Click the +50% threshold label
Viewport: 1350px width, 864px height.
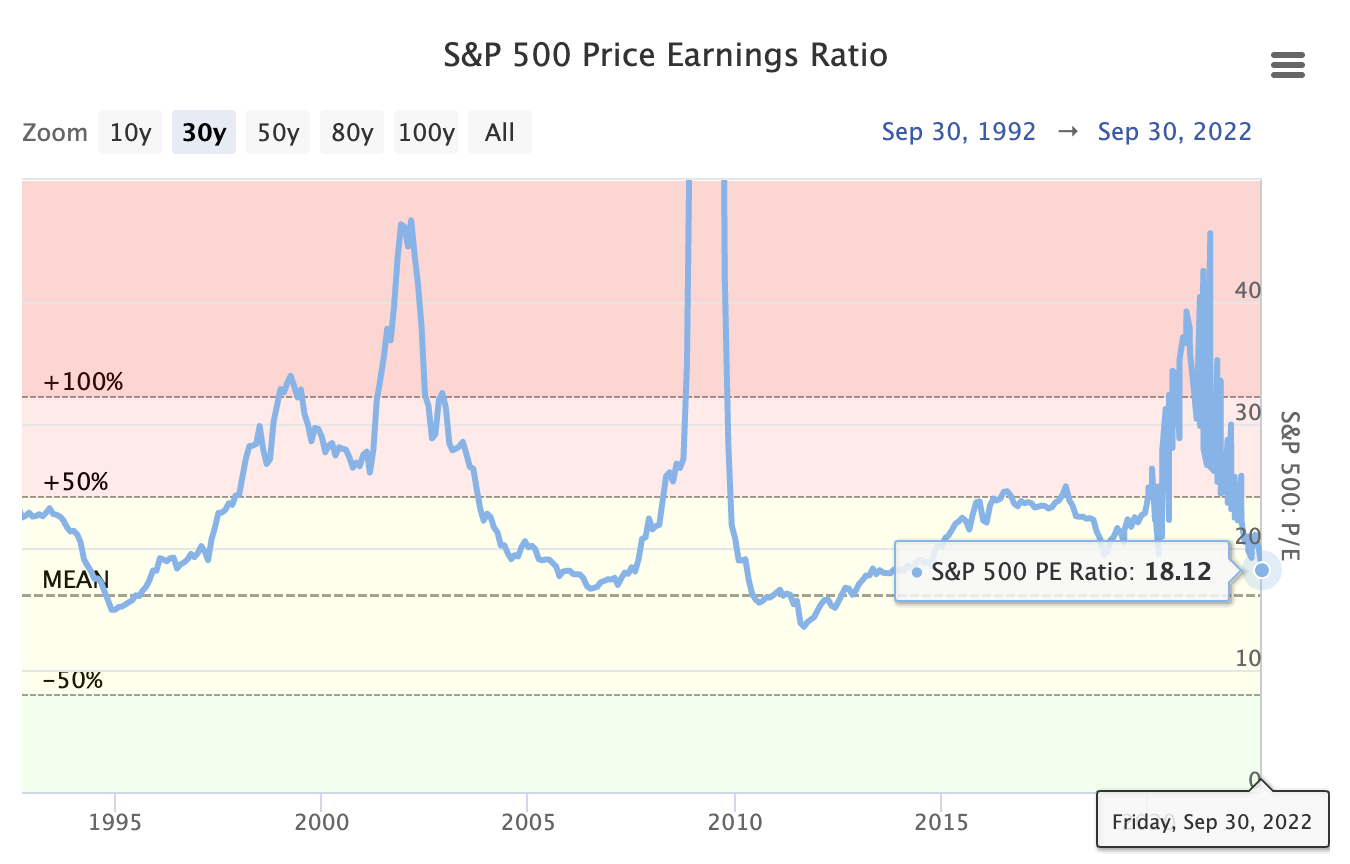76,482
